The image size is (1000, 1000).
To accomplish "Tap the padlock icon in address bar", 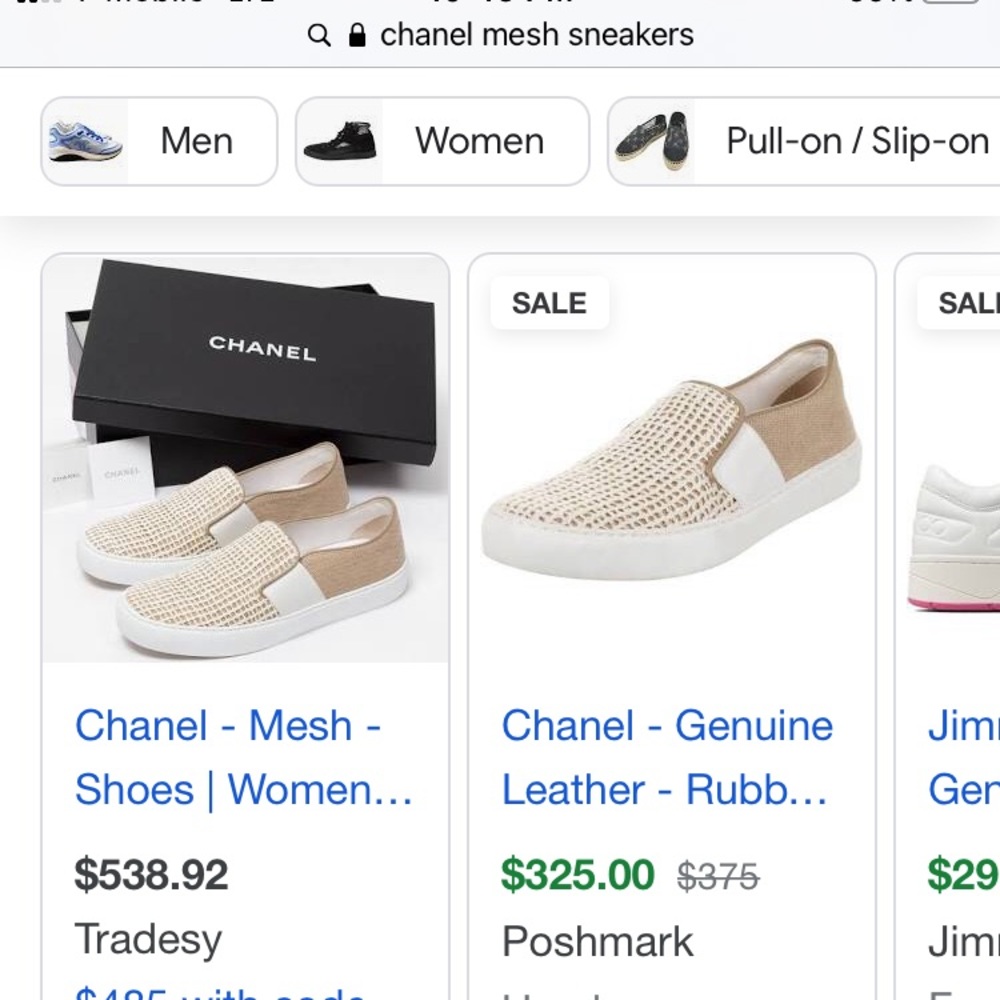I will (357, 36).
